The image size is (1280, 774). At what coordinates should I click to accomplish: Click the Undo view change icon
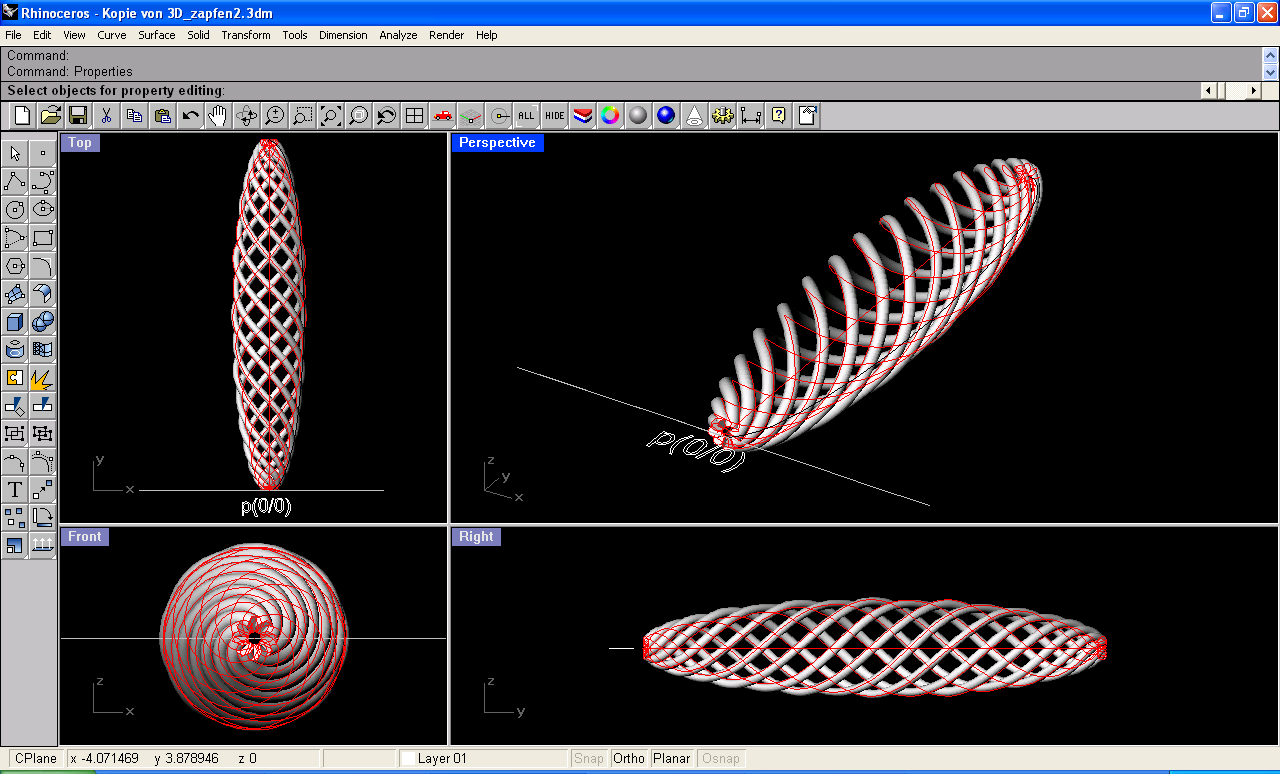pyautogui.click(x=386, y=116)
